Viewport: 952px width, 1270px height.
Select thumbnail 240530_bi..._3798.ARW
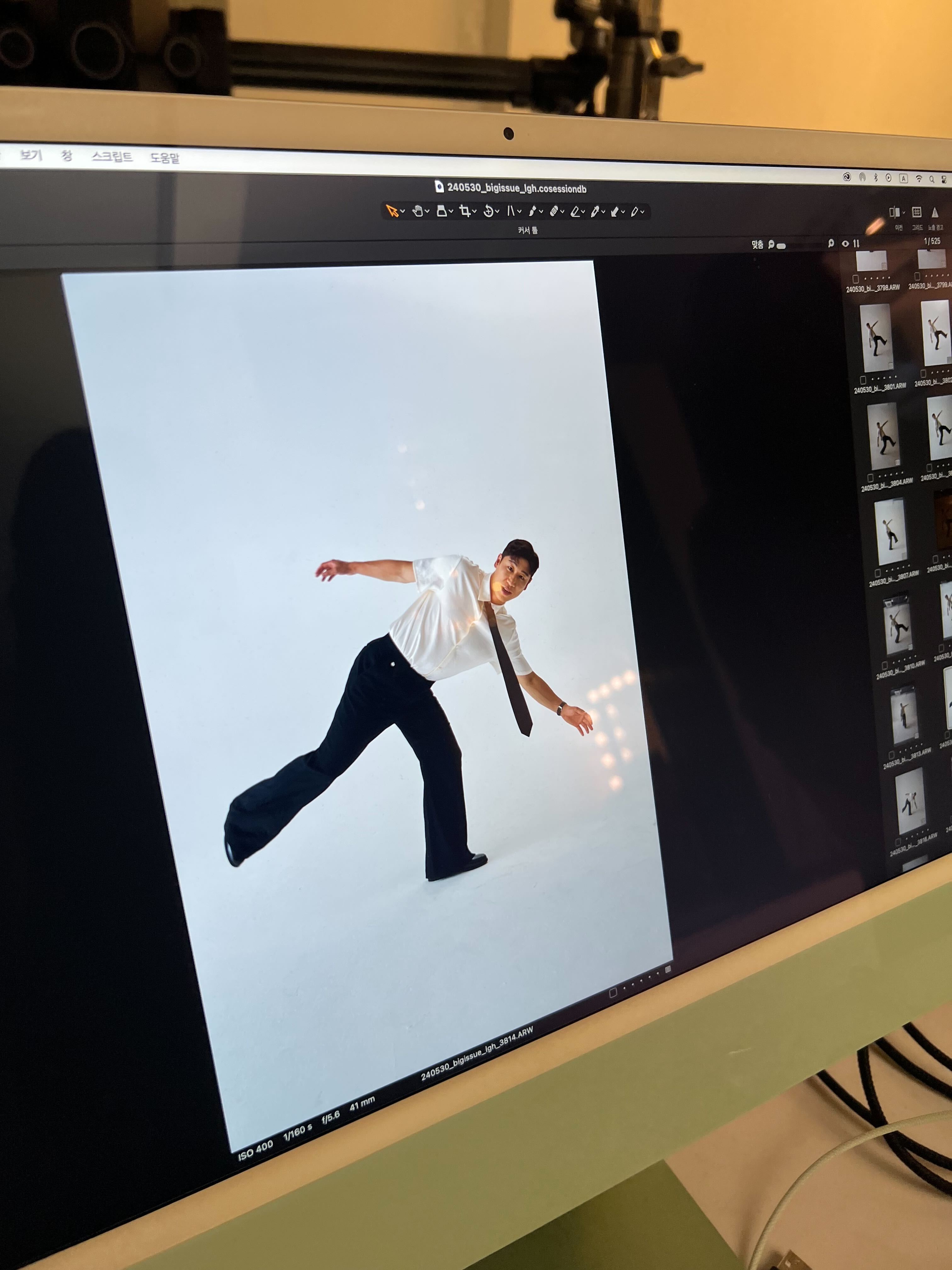tap(871, 261)
